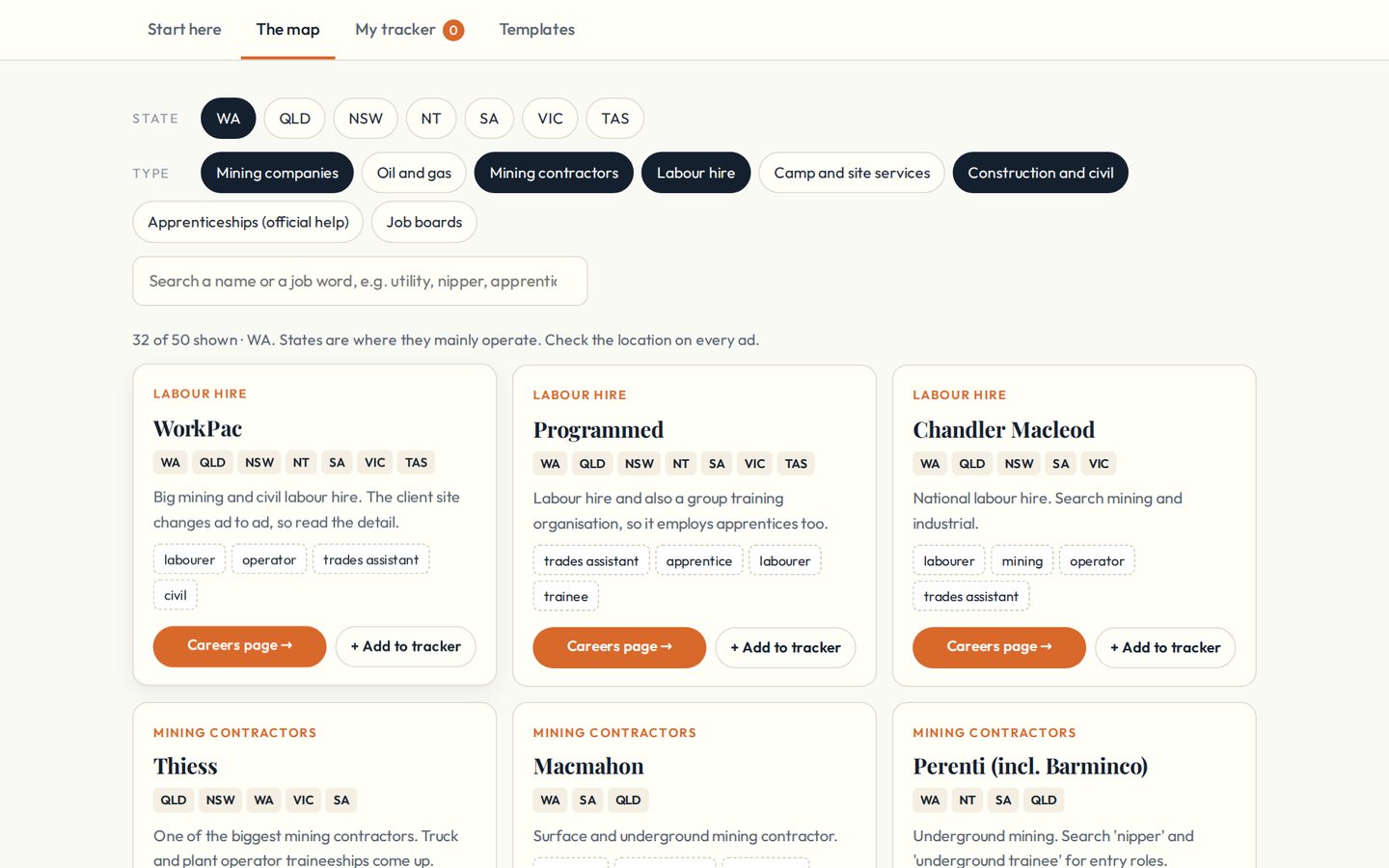Enable Camp and site services filter

852,173
